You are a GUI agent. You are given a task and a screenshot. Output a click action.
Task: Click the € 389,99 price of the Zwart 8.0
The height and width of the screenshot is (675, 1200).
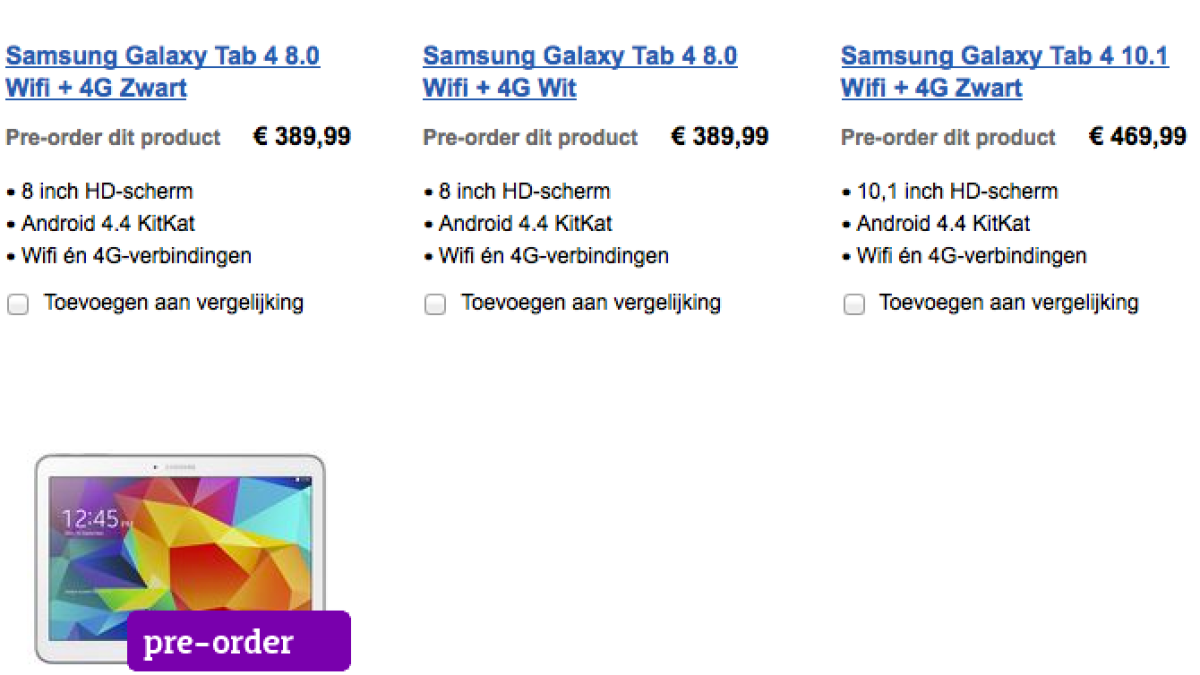pyautogui.click(x=301, y=137)
